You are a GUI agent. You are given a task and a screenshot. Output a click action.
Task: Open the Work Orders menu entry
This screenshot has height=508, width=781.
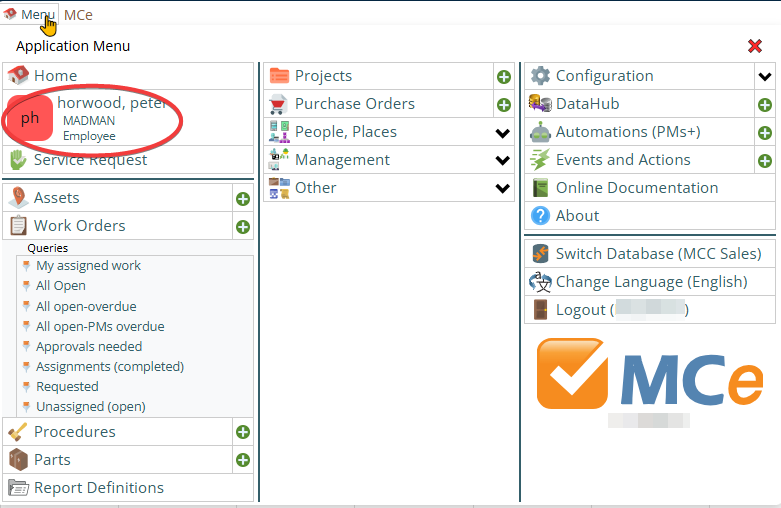(x=118, y=226)
